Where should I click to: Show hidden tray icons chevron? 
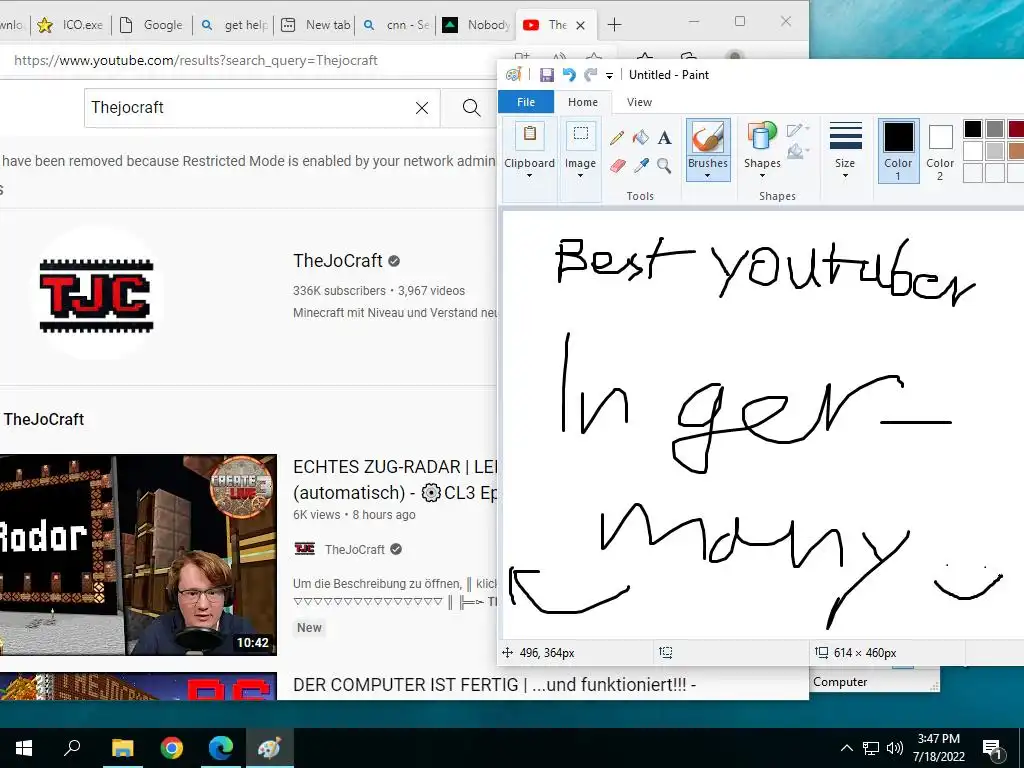[x=846, y=748]
